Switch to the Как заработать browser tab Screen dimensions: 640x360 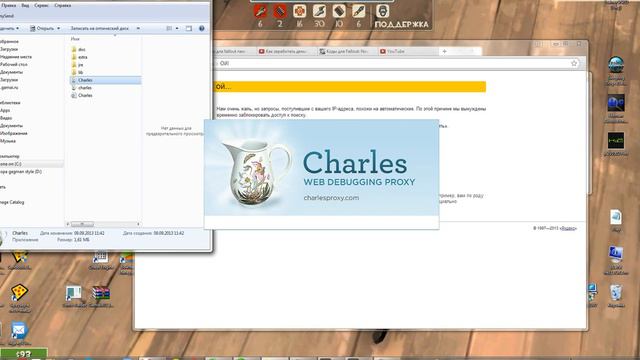287,51
